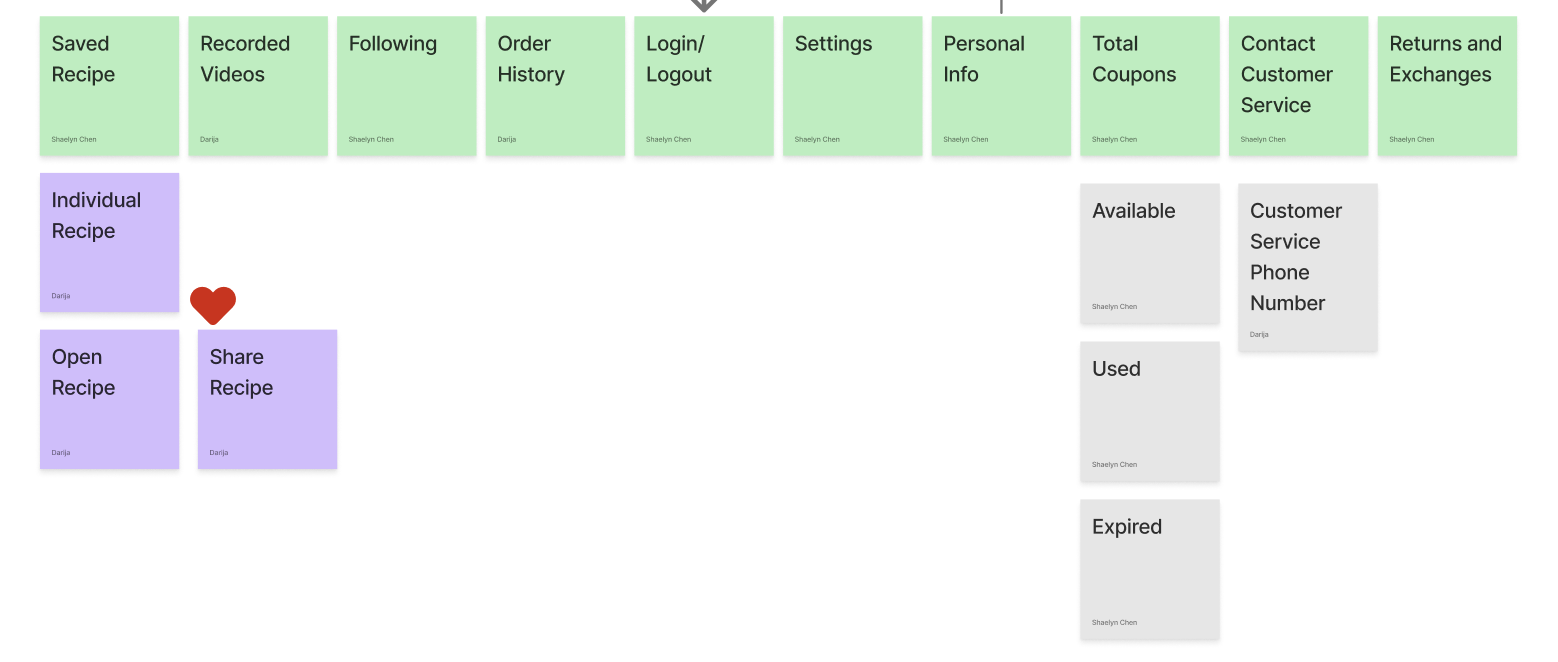Select the Order History sticky note
Screen dimensions: 1558x662
[x=555, y=86]
